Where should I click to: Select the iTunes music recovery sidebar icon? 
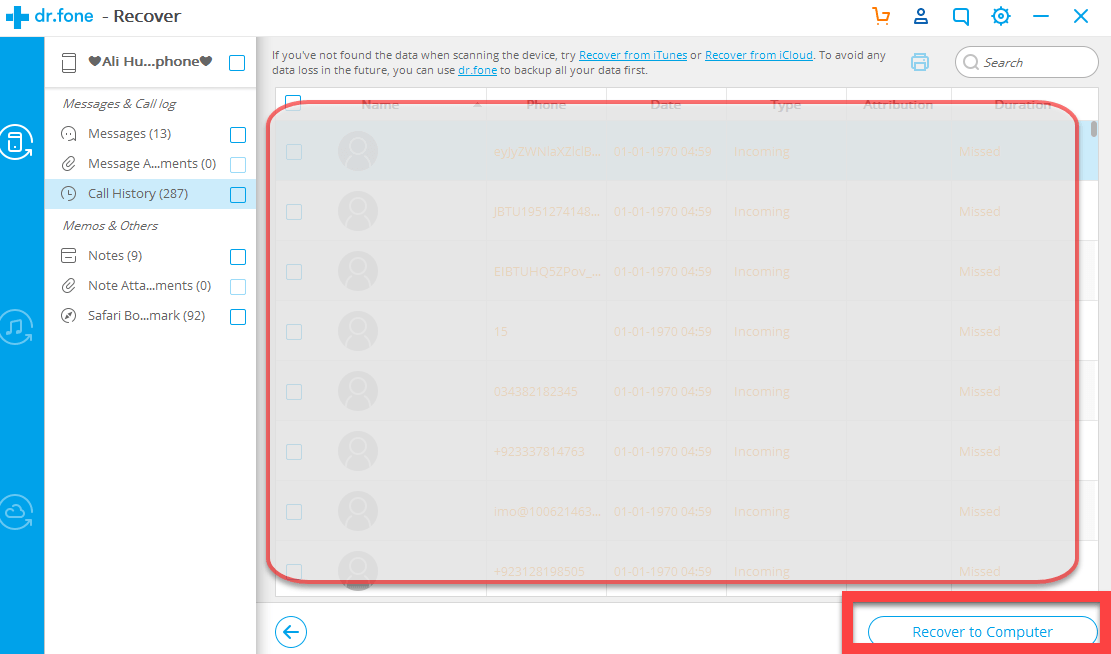pyautogui.click(x=16, y=326)
